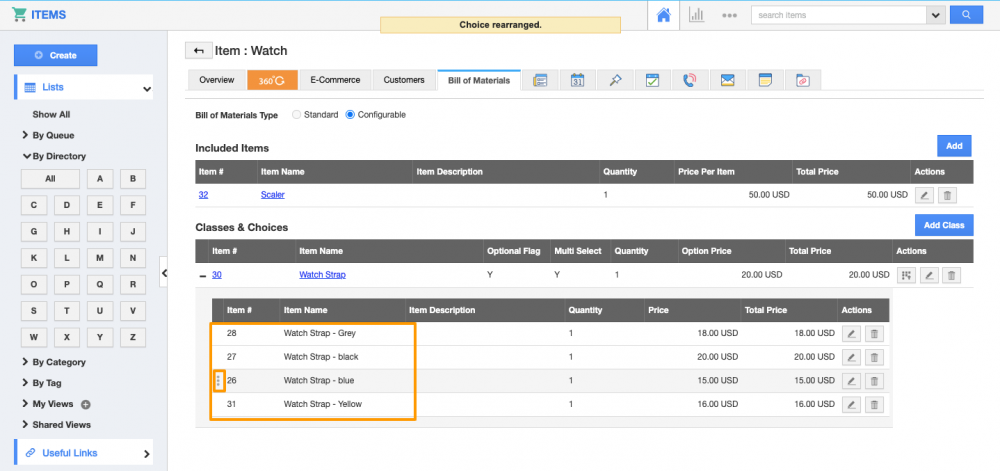1000x471 pixels.
Task: Open the Scaler item link
Action: coord(273,195)
